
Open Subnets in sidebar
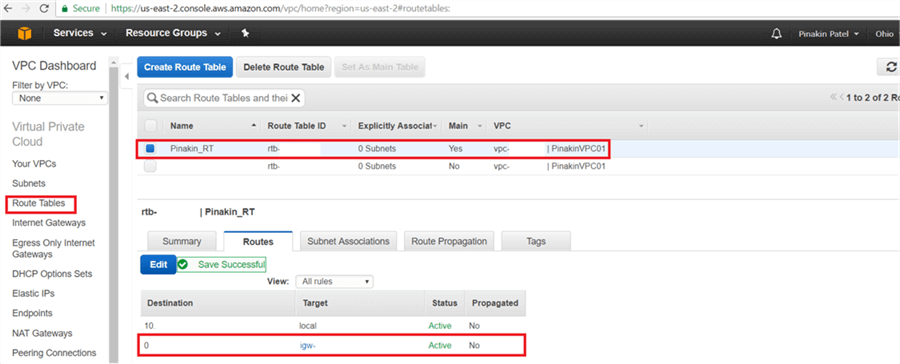pos(29,183)
